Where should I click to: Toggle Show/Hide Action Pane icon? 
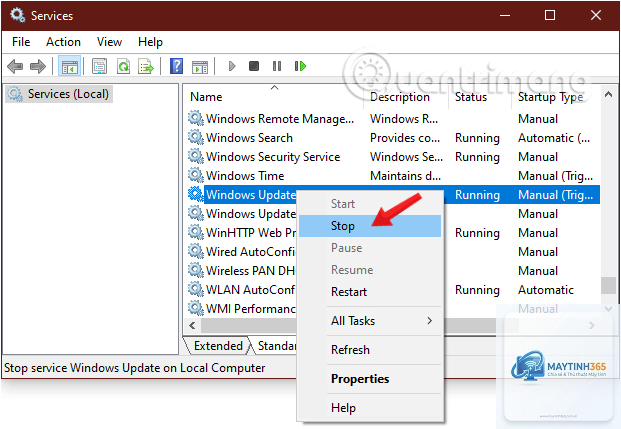(x=200, y=67)
